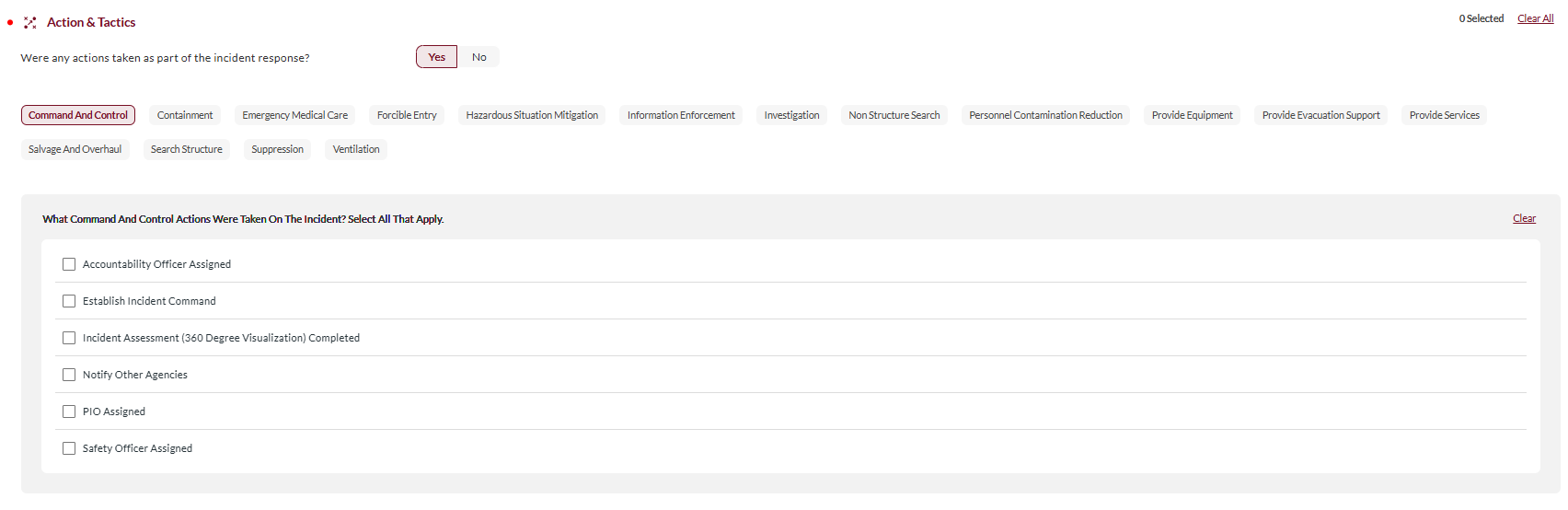Enable Incident Assessment 360 Degree Completed
1568x510 pixels.
coord(69,338)
